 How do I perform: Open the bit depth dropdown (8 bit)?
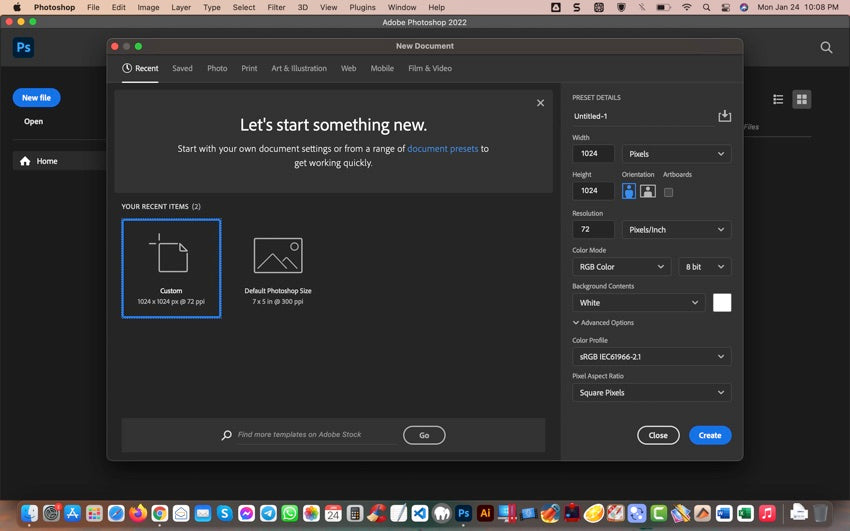[705, 267]
